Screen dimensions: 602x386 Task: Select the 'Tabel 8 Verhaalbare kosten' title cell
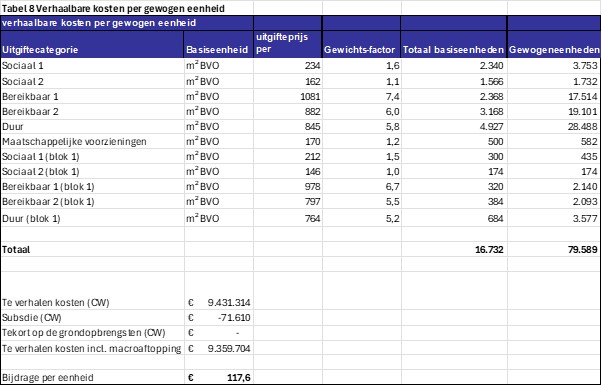click(114, 8)
